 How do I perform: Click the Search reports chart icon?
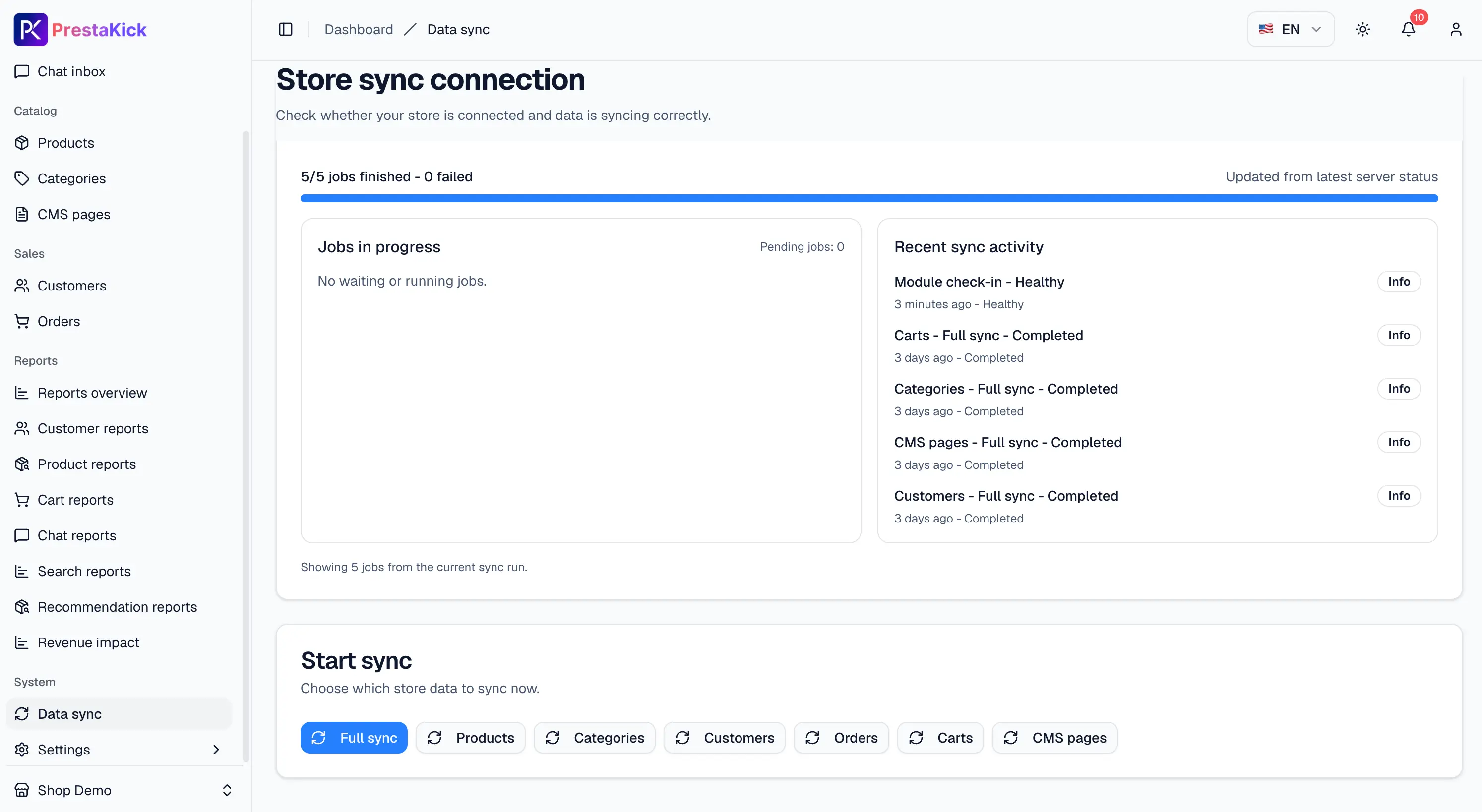coord(22,571)
